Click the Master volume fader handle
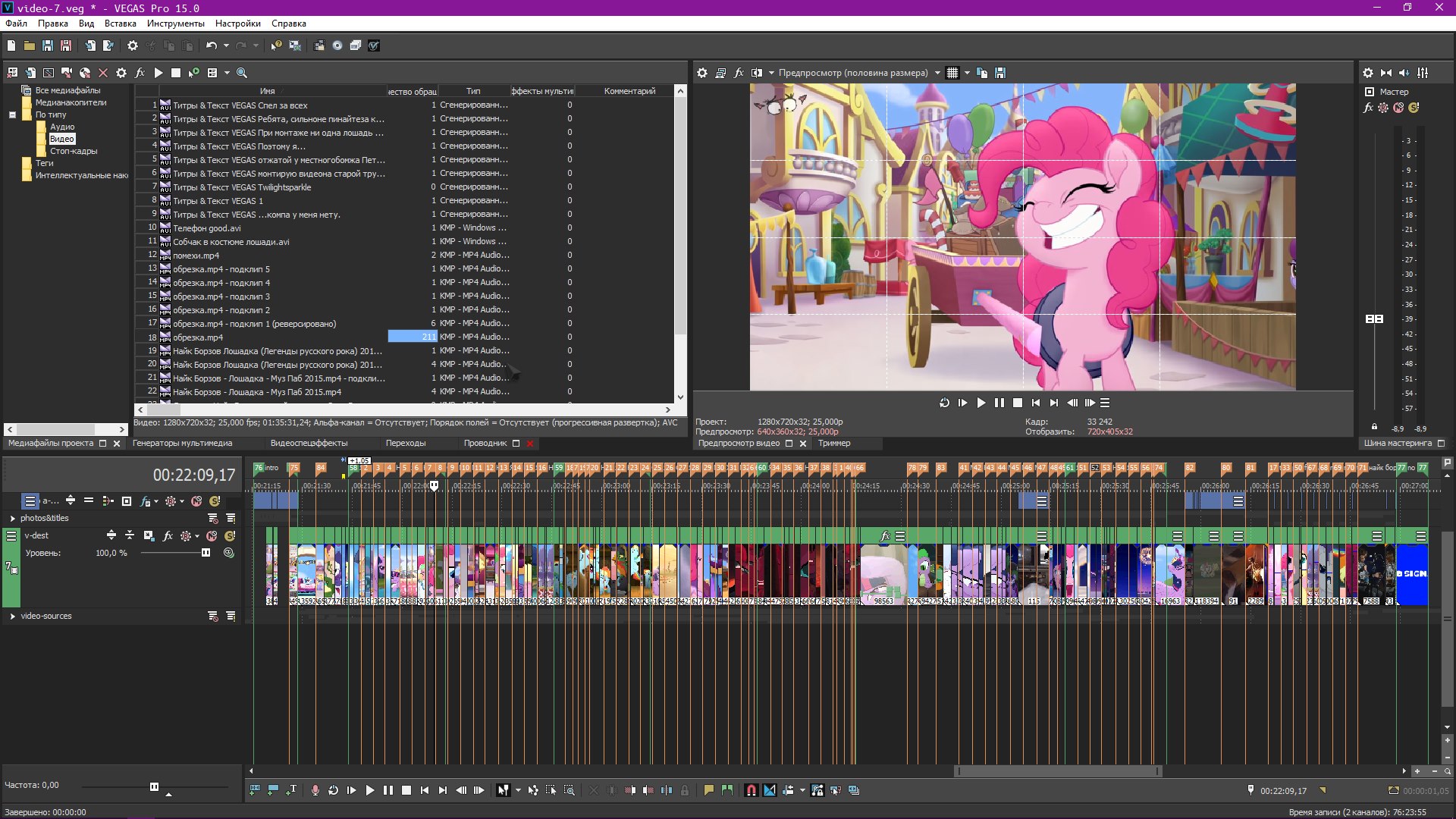The image size is (1456, 819). tap(1374, 319)
